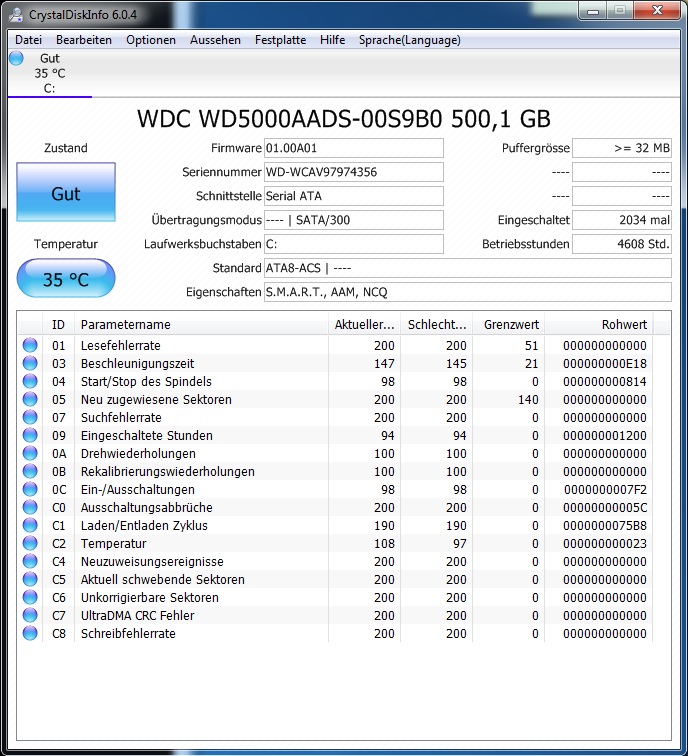Click the drive title WDC WD5000AADS-00S9B0 500,1 GB
Screen dimensions: 688x756
click(344, 119)
